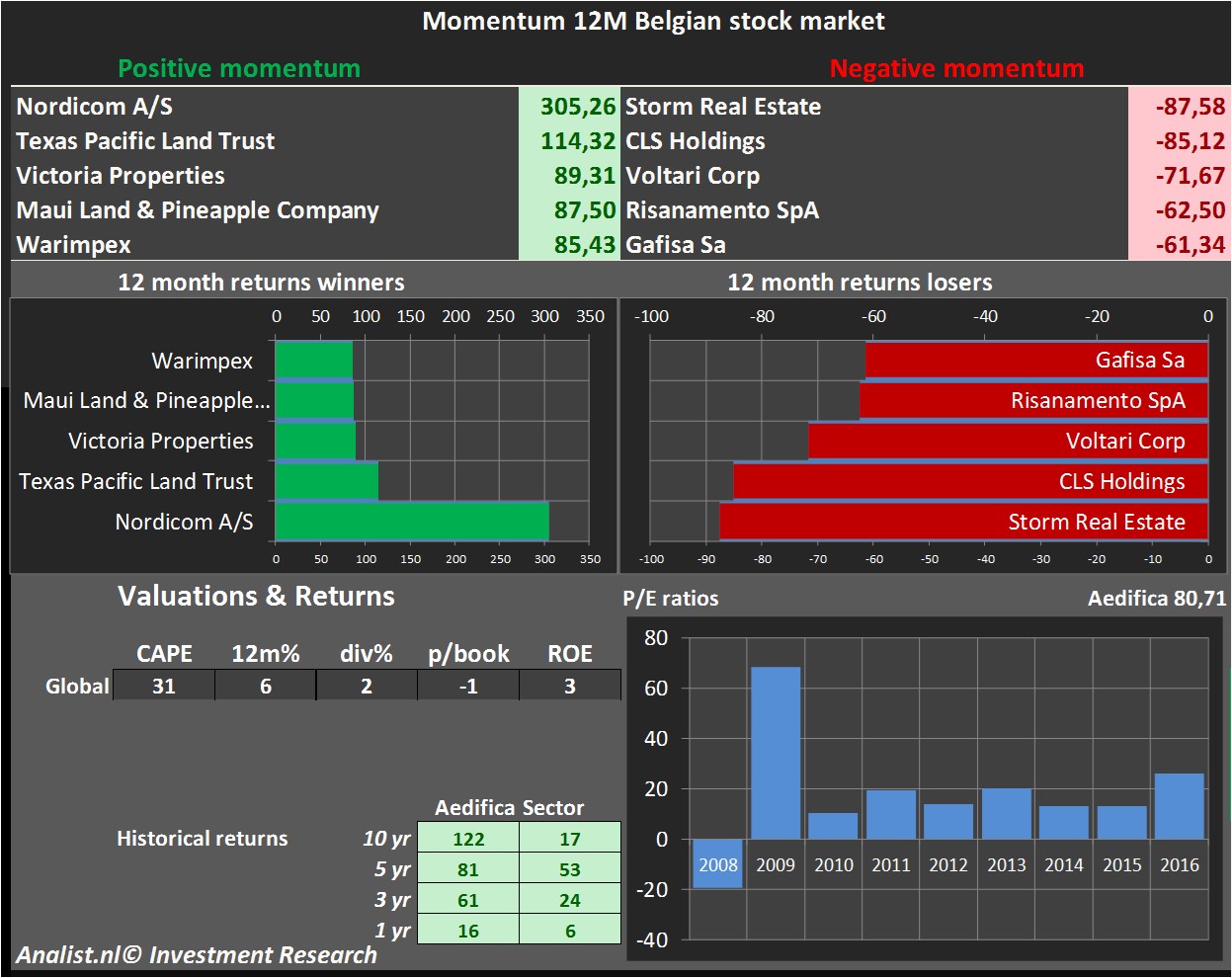Click the div% column header

pos(367,654)
